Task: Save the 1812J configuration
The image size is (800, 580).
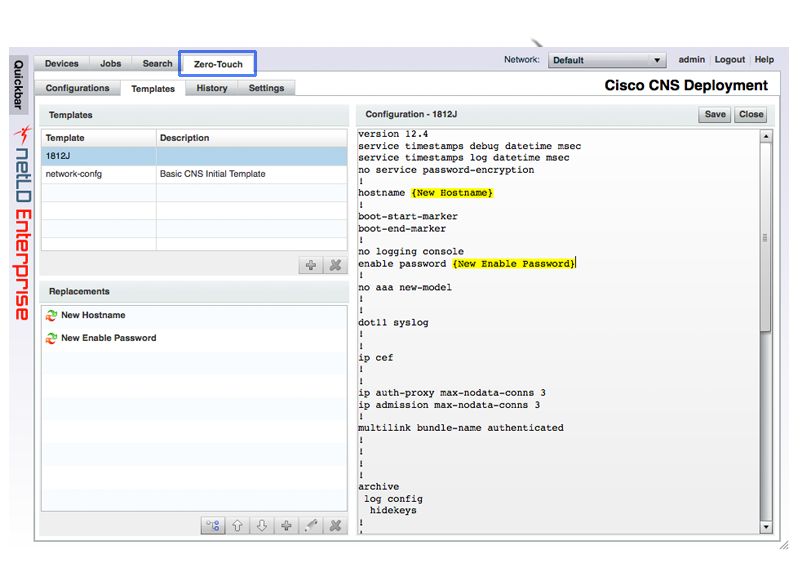Action: pyautogui.click(x=715, y=114)
